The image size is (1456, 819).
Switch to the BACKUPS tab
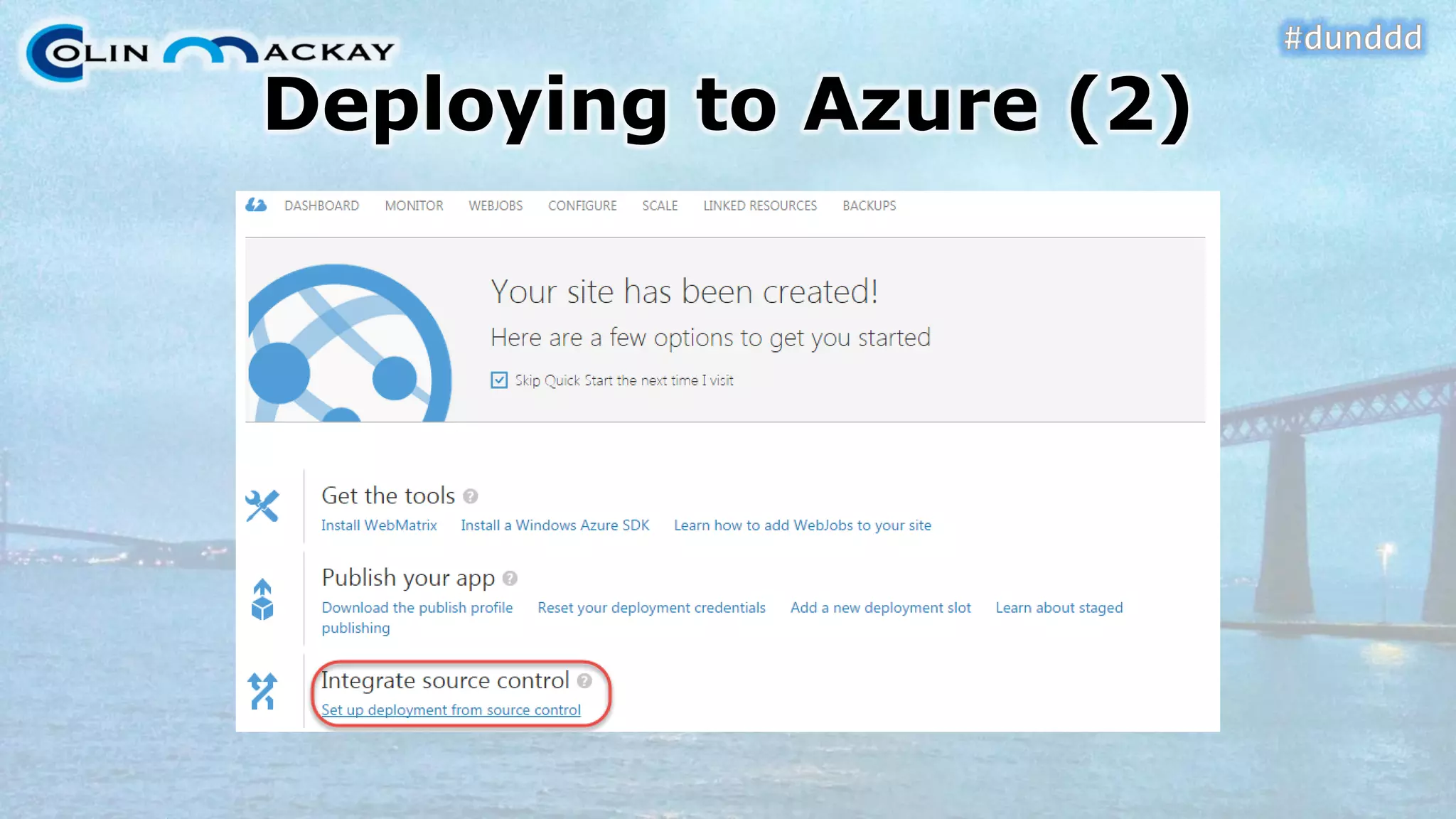coord(869,205)
